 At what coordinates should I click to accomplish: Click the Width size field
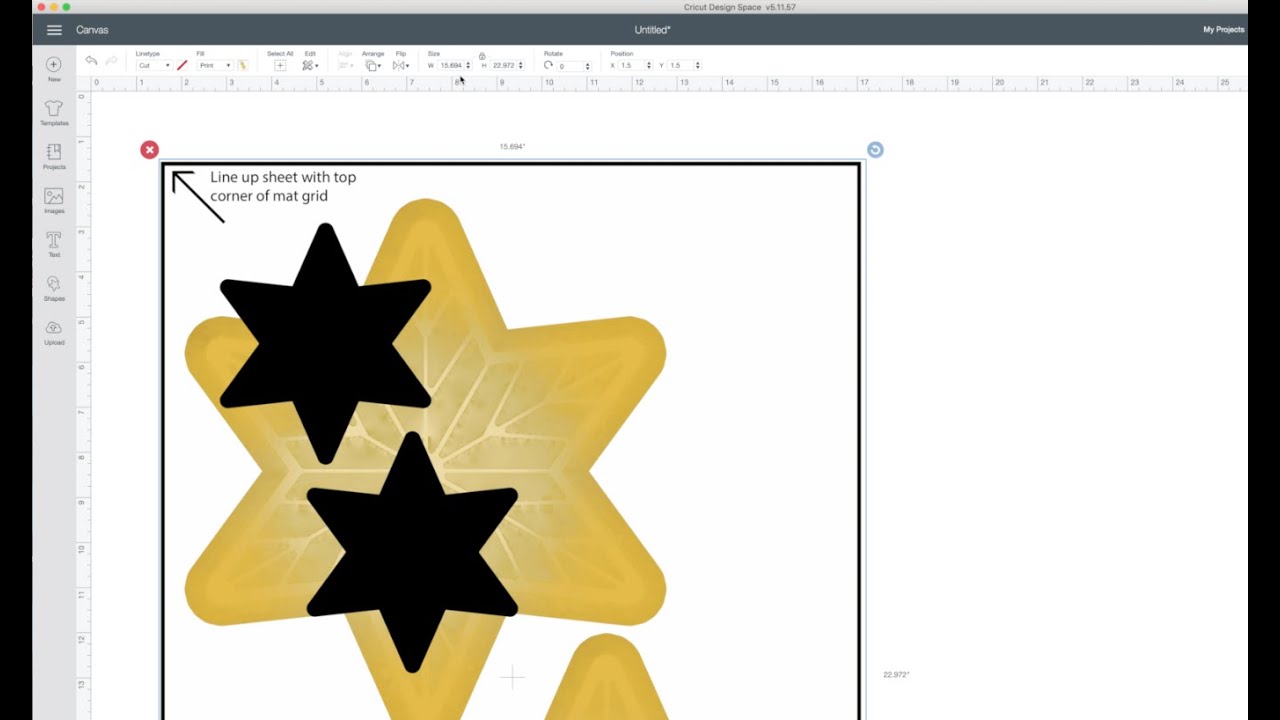click(x=451, y=65)
